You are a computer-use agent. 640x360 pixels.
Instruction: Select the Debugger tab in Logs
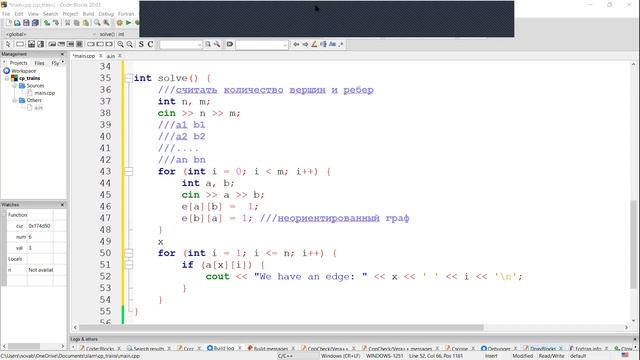[499, 349]
